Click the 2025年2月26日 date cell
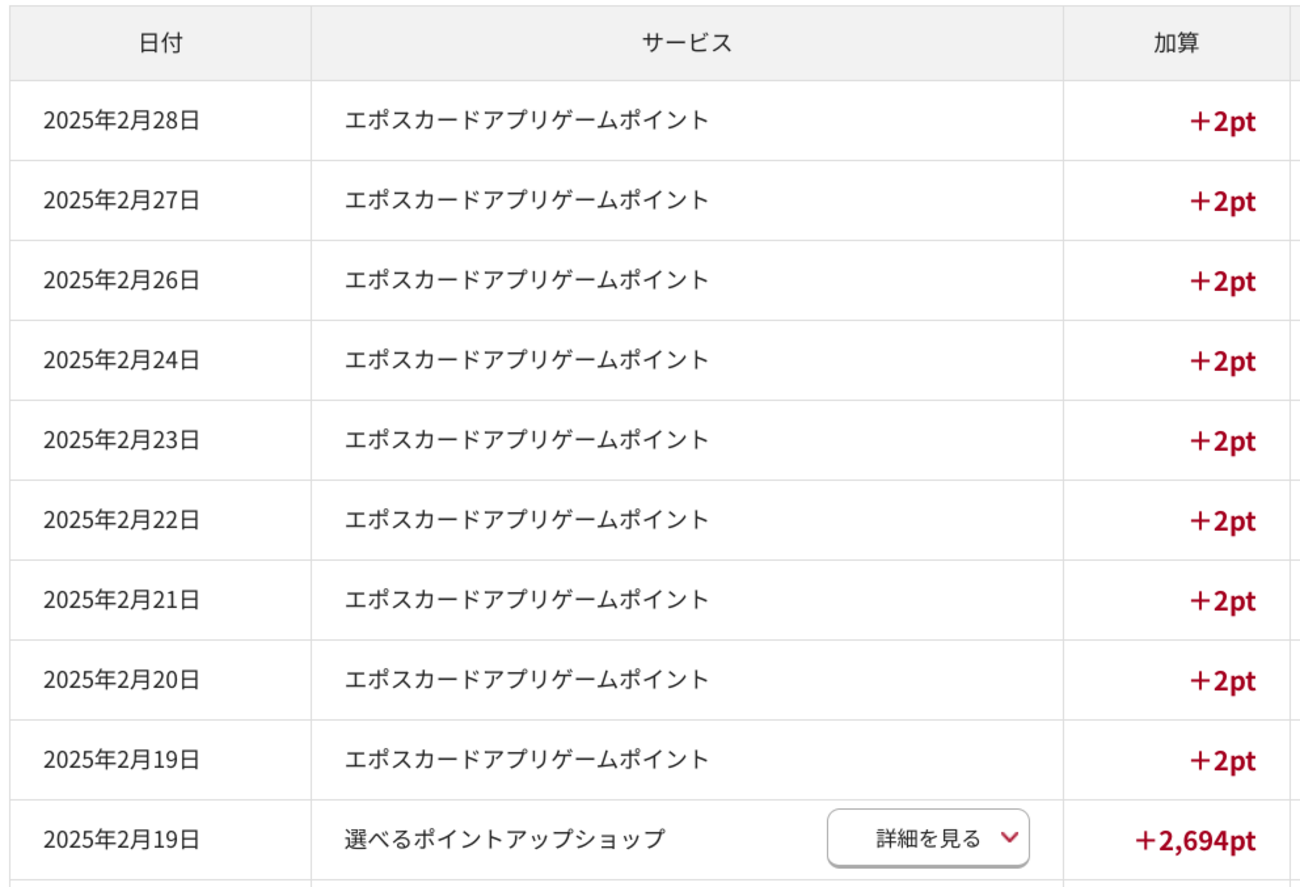 [122, 280]
